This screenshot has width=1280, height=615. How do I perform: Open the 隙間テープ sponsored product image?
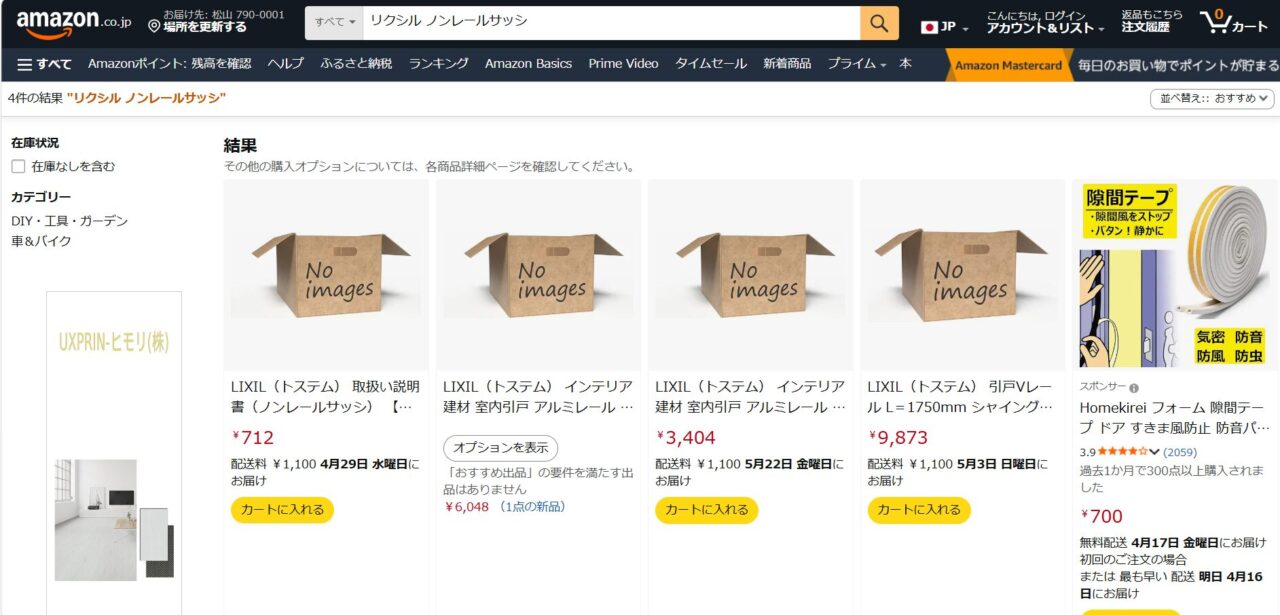[x=1174, y=275]
